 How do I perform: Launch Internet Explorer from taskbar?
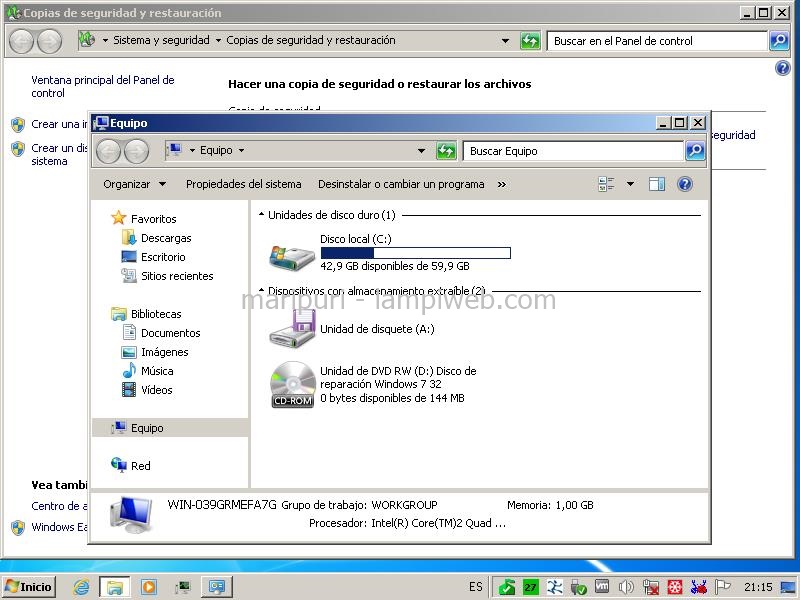[81, 587]
